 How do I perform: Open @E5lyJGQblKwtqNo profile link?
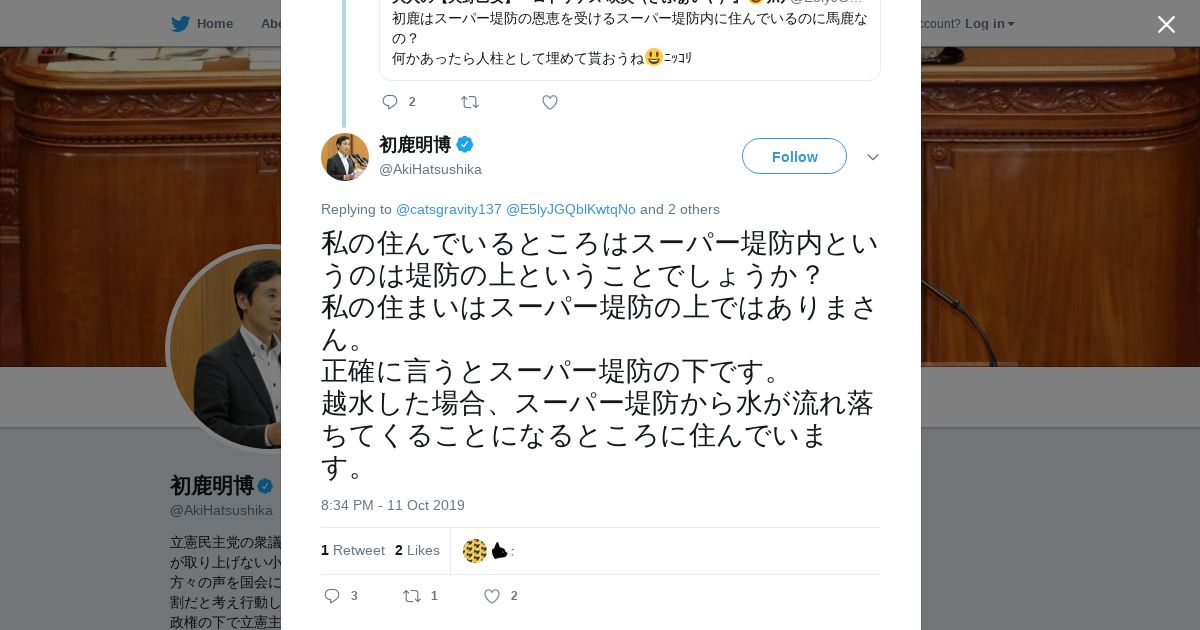570,209
